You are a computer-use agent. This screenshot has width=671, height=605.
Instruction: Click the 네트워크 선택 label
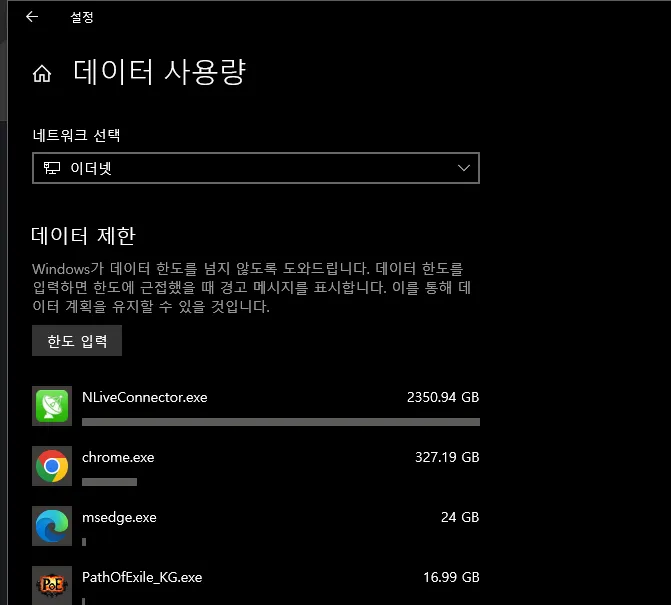coord(77,135)
